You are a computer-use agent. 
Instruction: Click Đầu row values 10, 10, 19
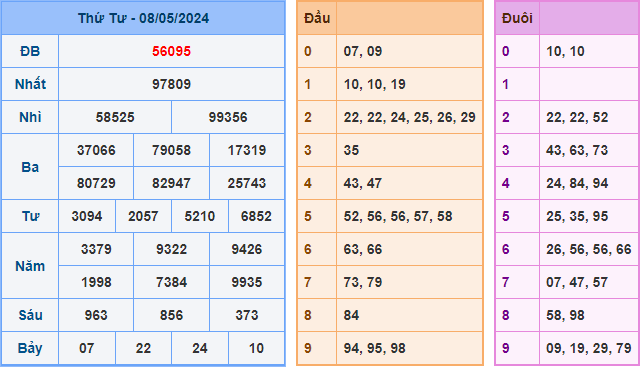(x=374, y=84)
